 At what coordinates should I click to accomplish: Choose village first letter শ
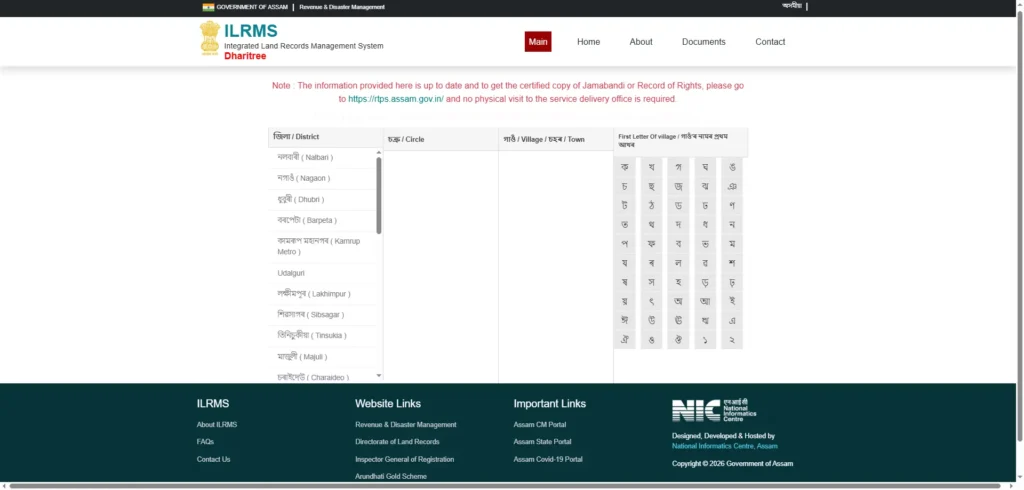(x=732, y=263)
